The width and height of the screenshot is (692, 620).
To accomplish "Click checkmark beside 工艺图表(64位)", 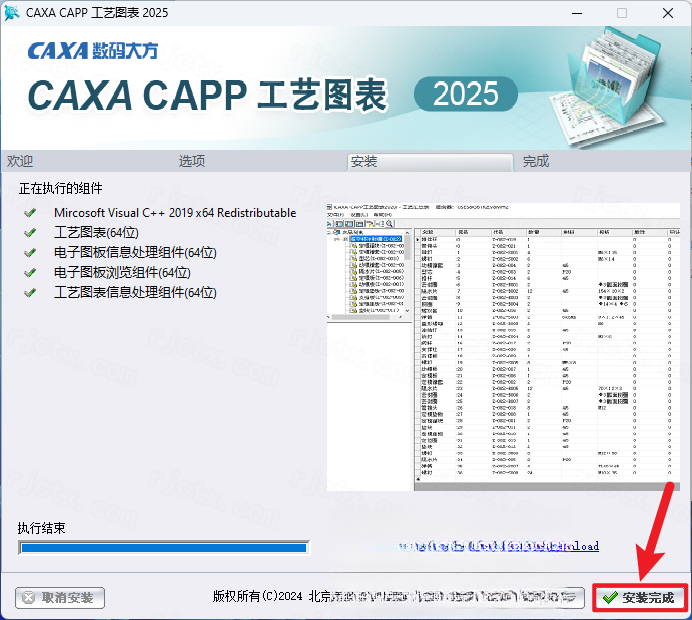I will (30, 233).
